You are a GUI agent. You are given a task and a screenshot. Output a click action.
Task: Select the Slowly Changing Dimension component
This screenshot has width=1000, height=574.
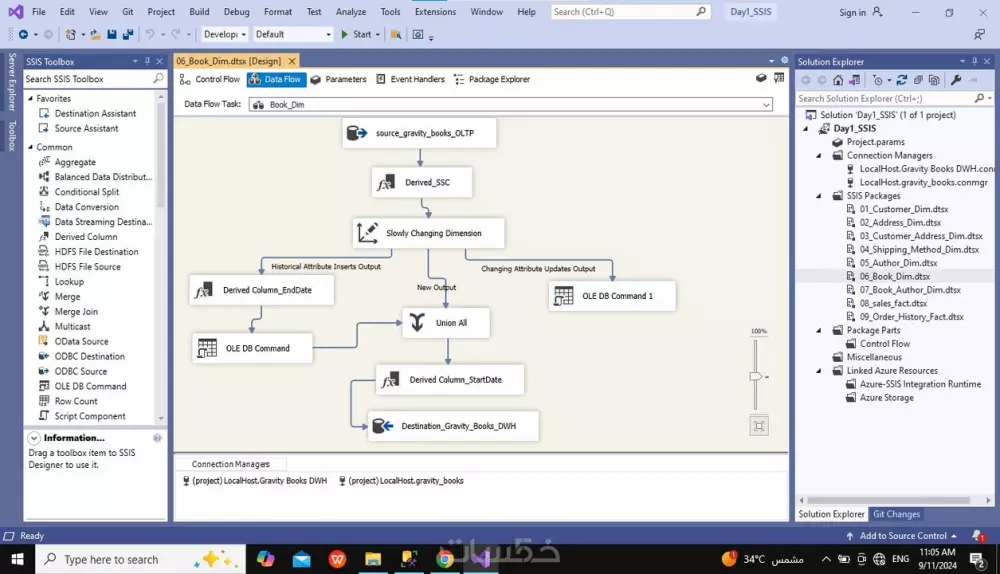point(429,233)
